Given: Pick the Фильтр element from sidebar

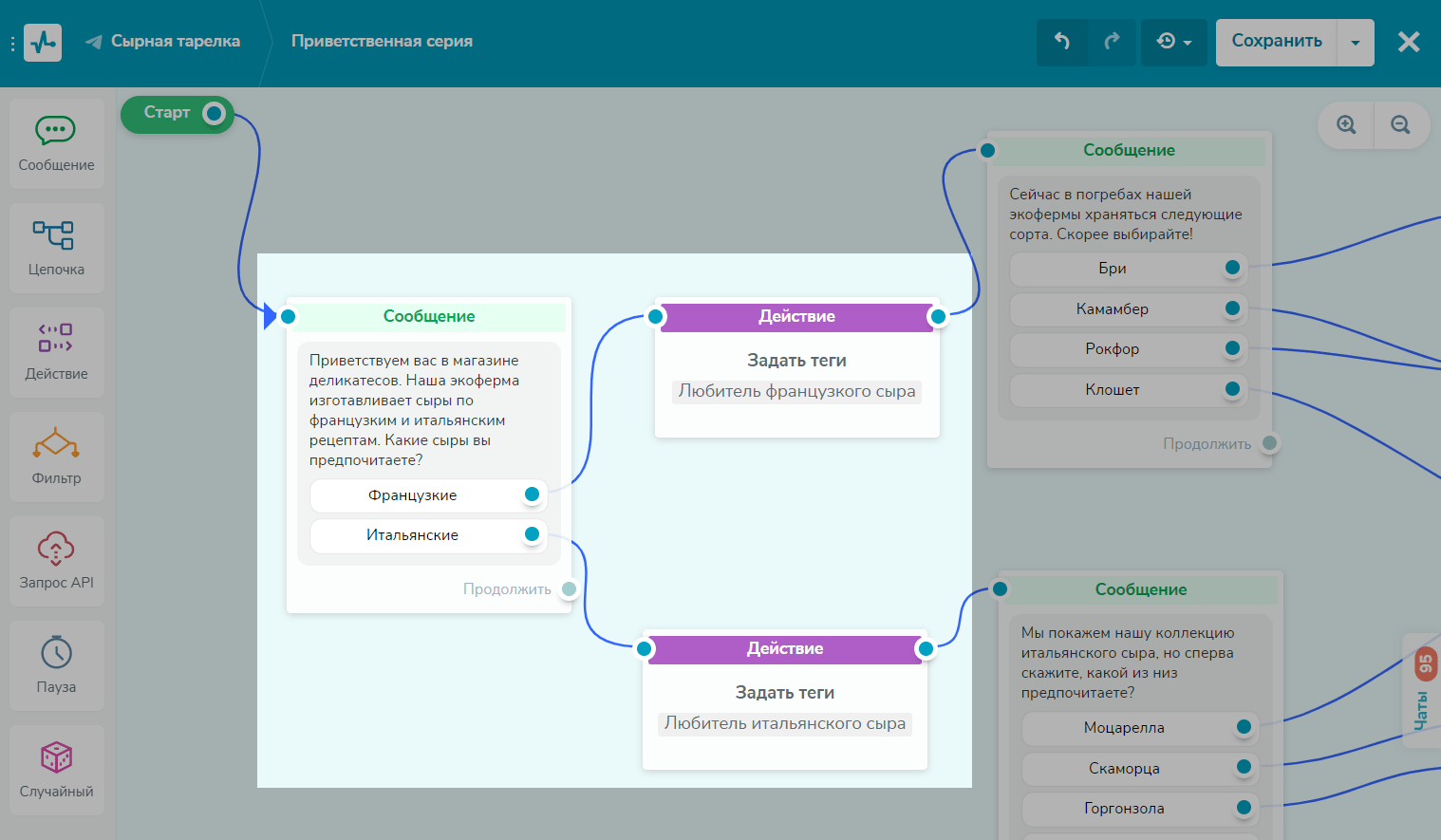Looking at the screenshot, I should (56, 457).
